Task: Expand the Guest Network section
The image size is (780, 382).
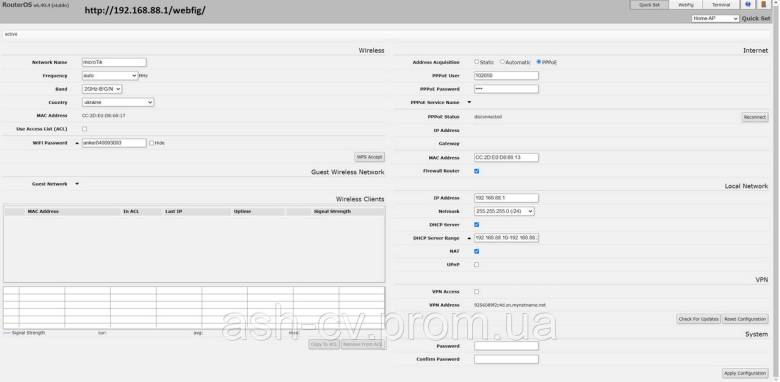Action: (x=77, y=184)
